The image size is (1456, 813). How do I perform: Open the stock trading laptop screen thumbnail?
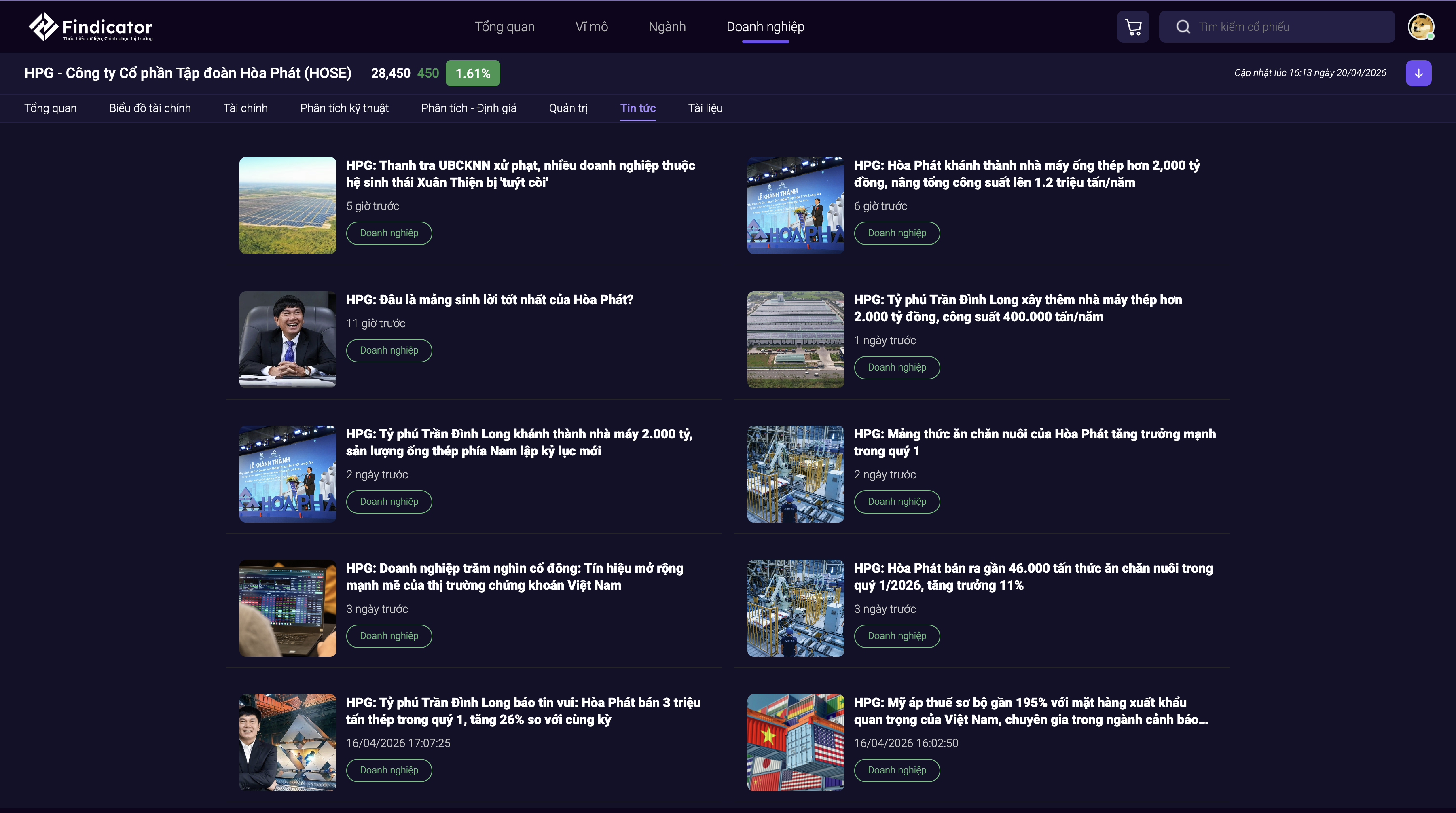click(288, 608)
